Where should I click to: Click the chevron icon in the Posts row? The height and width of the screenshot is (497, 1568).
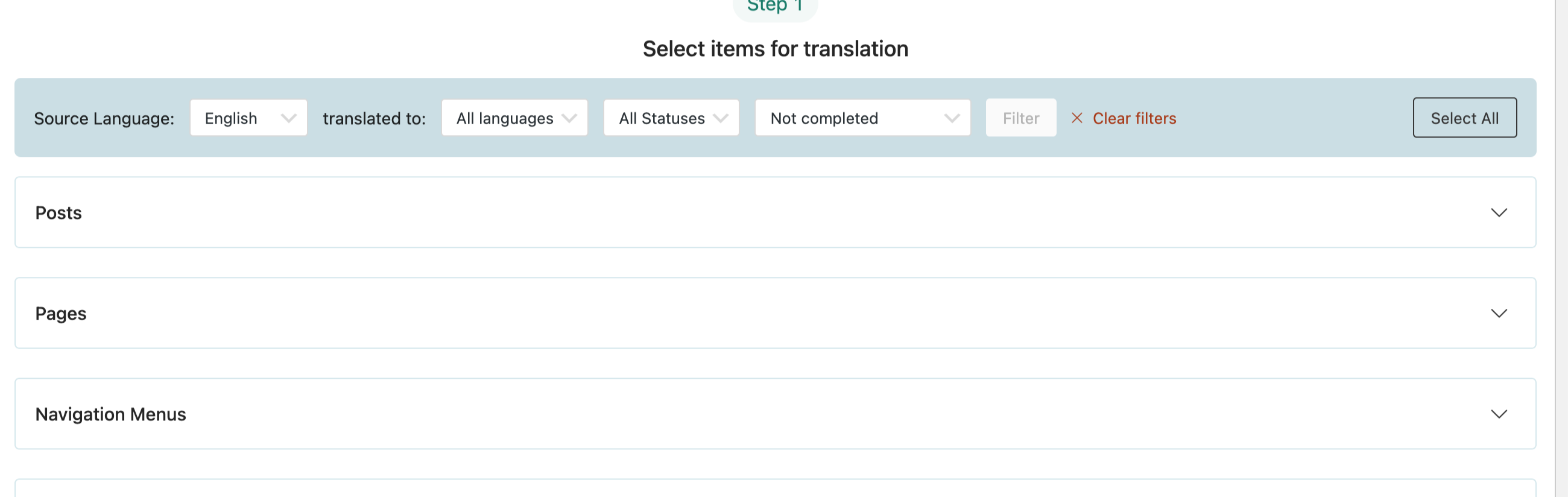[x=1499, y=212]
